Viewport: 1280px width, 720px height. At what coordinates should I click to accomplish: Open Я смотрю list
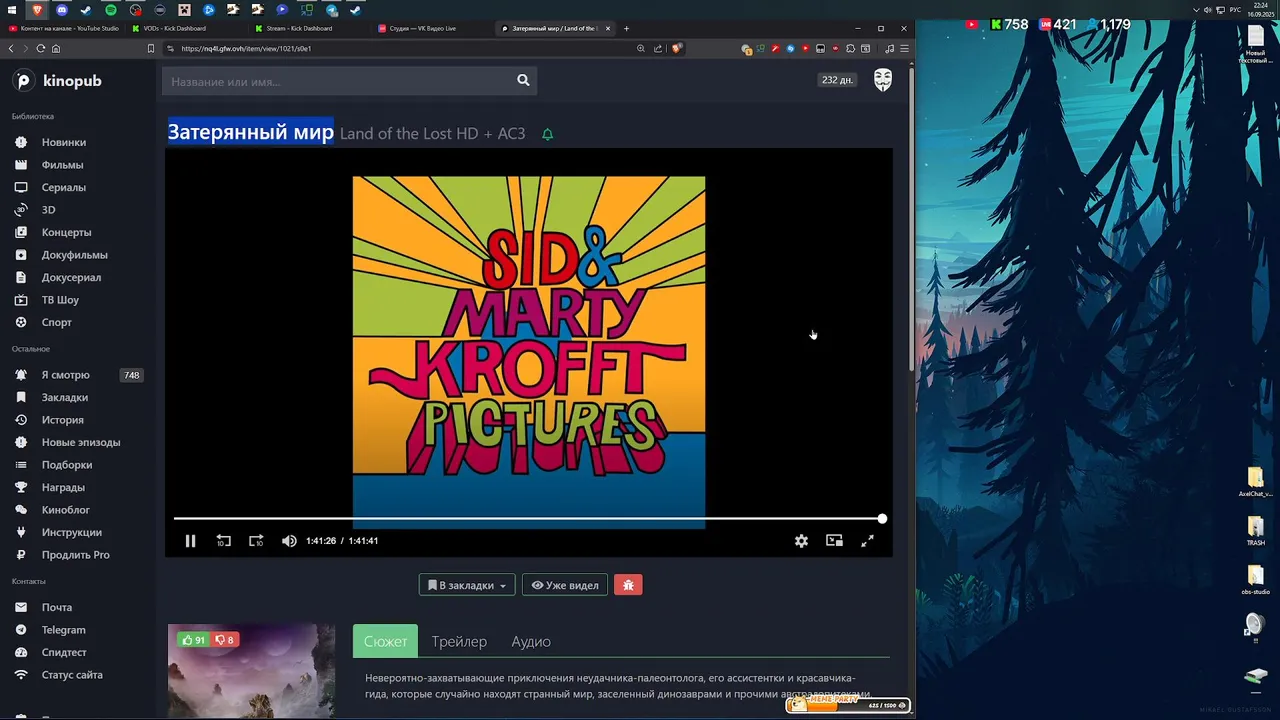pyautogui.click(x=65, y=375)
